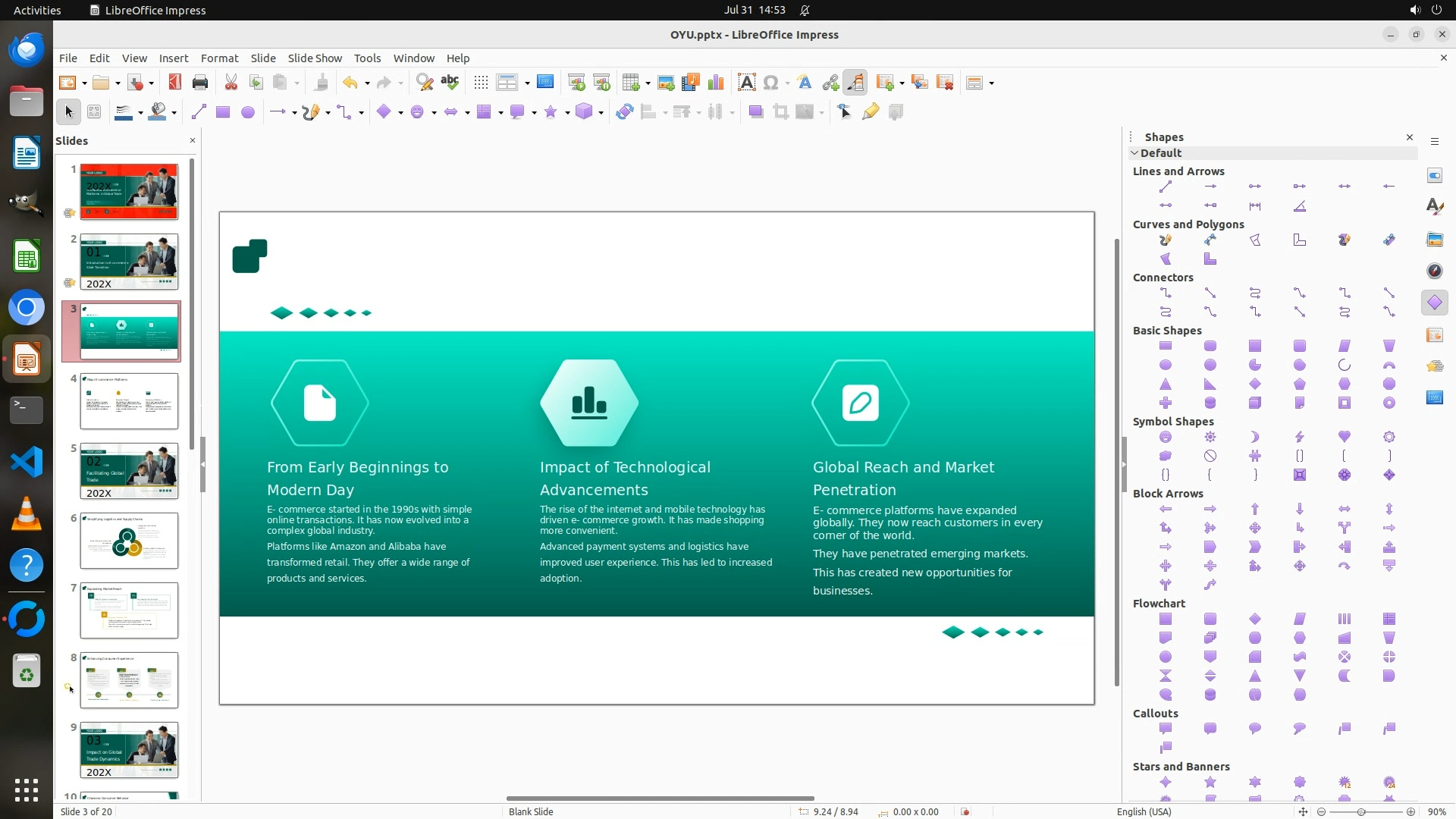Click the Crop Image tool
The image size is (1456, 819).
[780, 112]
